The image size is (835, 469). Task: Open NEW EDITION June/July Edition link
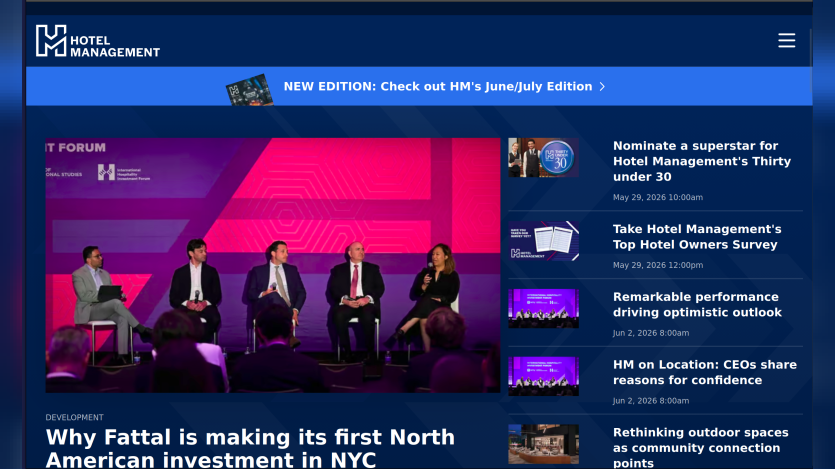pyautogui.click(x=438, y=87)
